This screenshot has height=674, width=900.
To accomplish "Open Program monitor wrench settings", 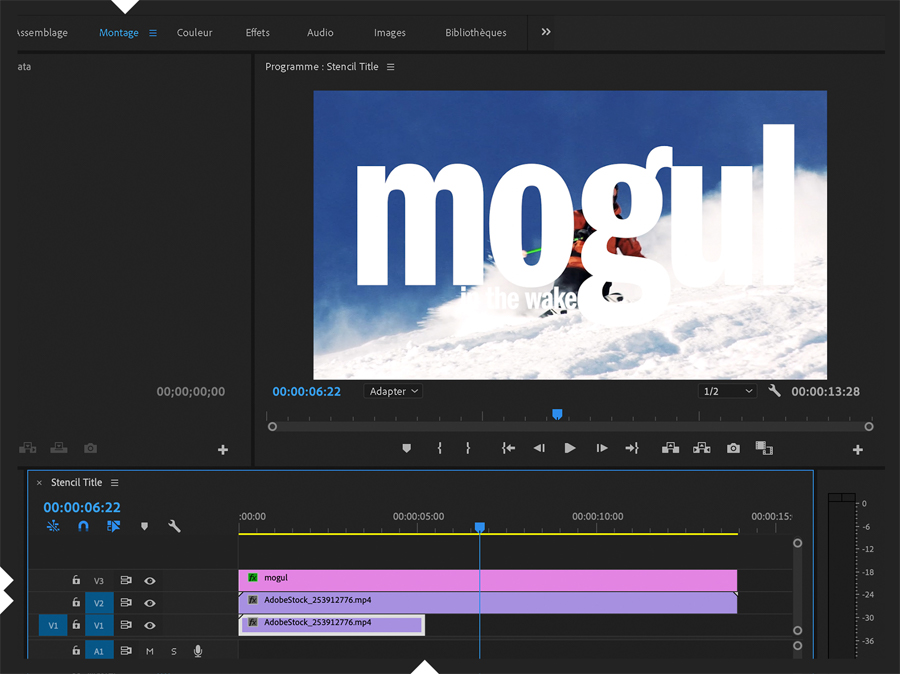I will [774, 391].
